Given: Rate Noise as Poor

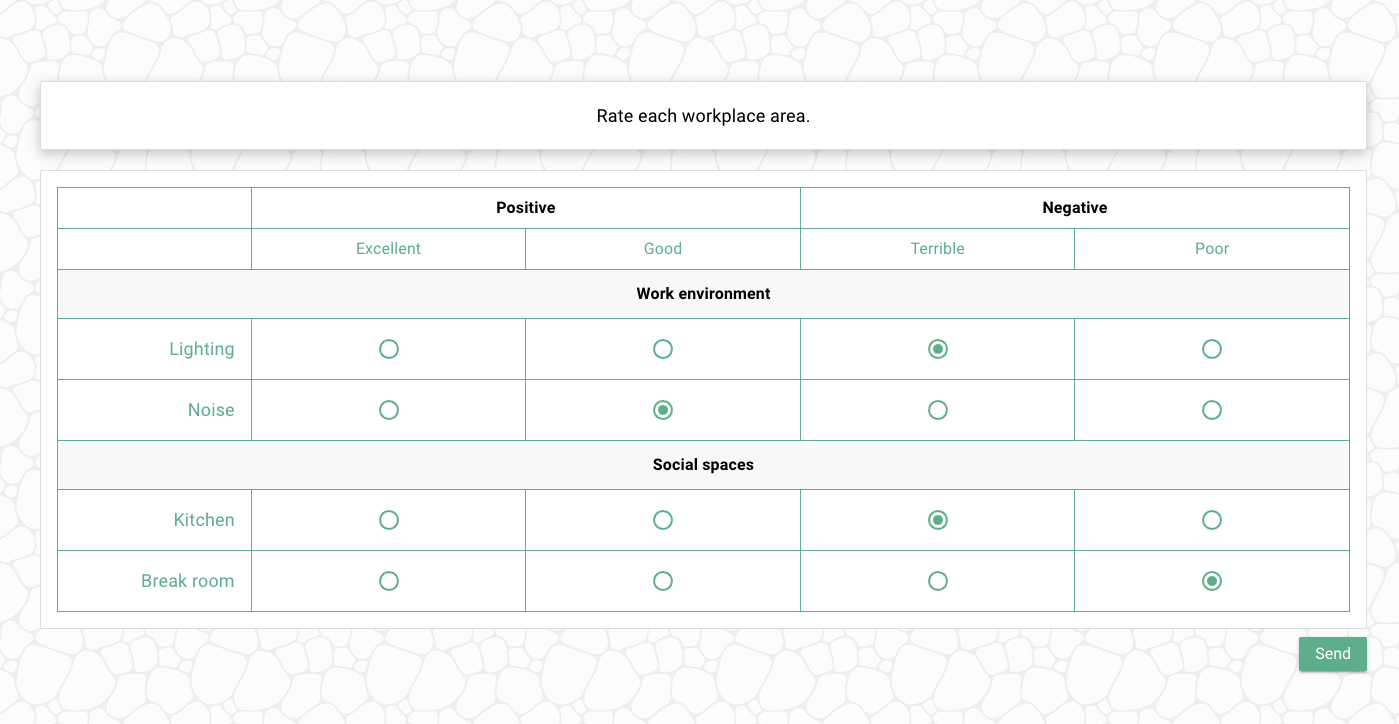Looking at the screenshot, I should (1212, 410).
